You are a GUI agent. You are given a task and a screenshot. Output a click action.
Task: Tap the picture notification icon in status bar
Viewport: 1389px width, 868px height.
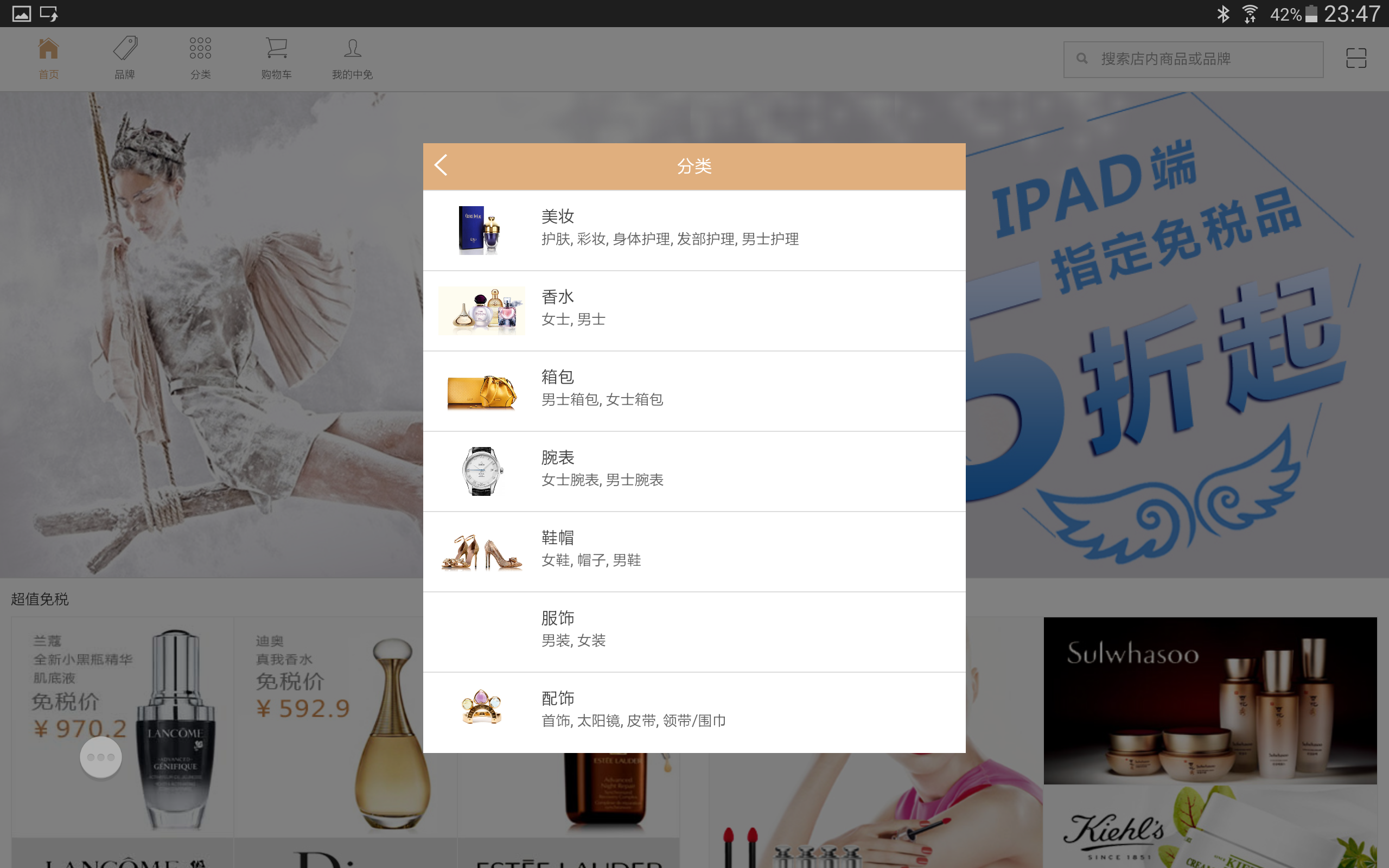tap(21, 14)
